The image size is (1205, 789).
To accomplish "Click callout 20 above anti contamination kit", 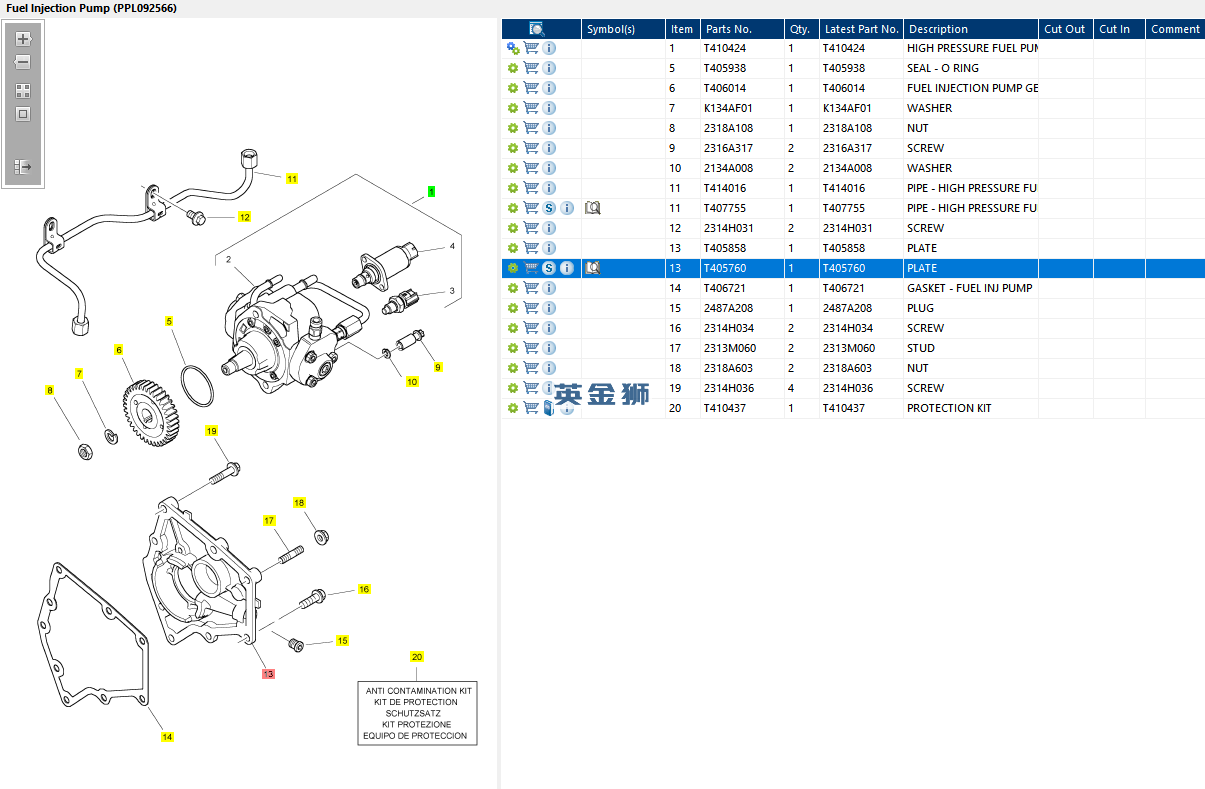I will [x=417, y=657].
